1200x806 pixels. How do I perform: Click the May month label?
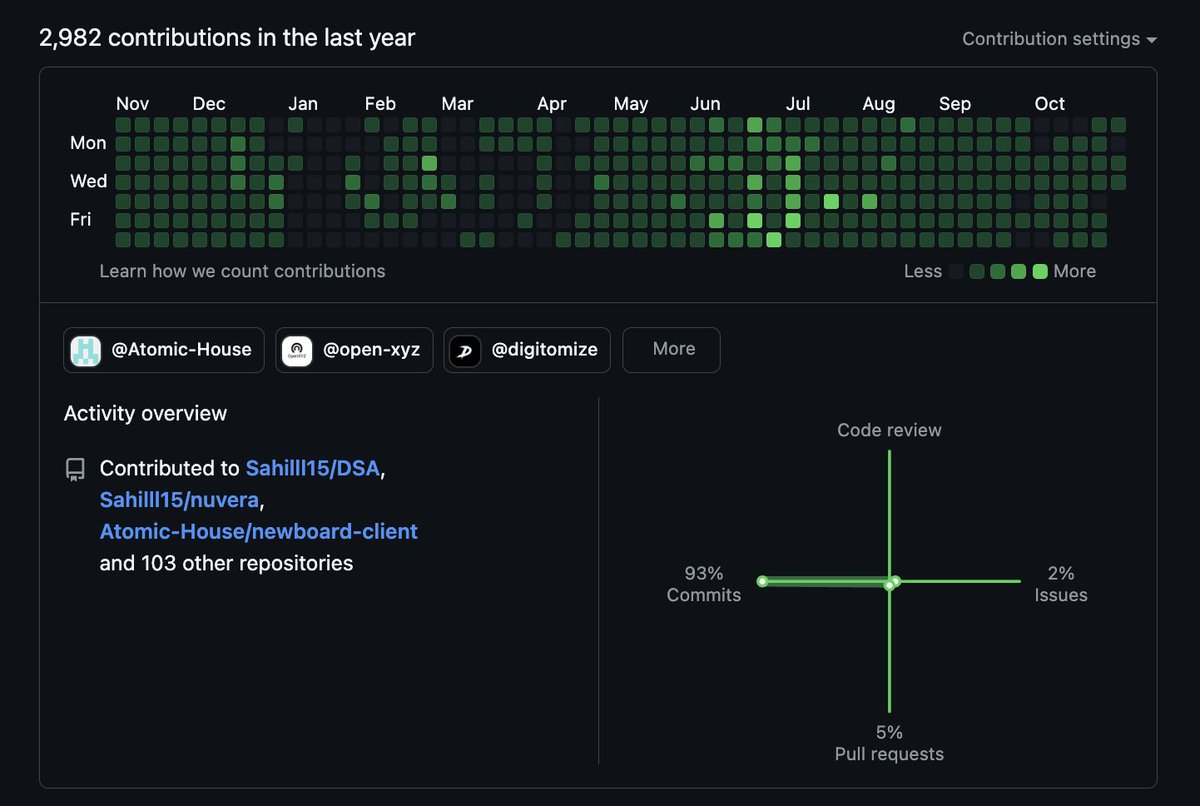click(x=631, y=104)
